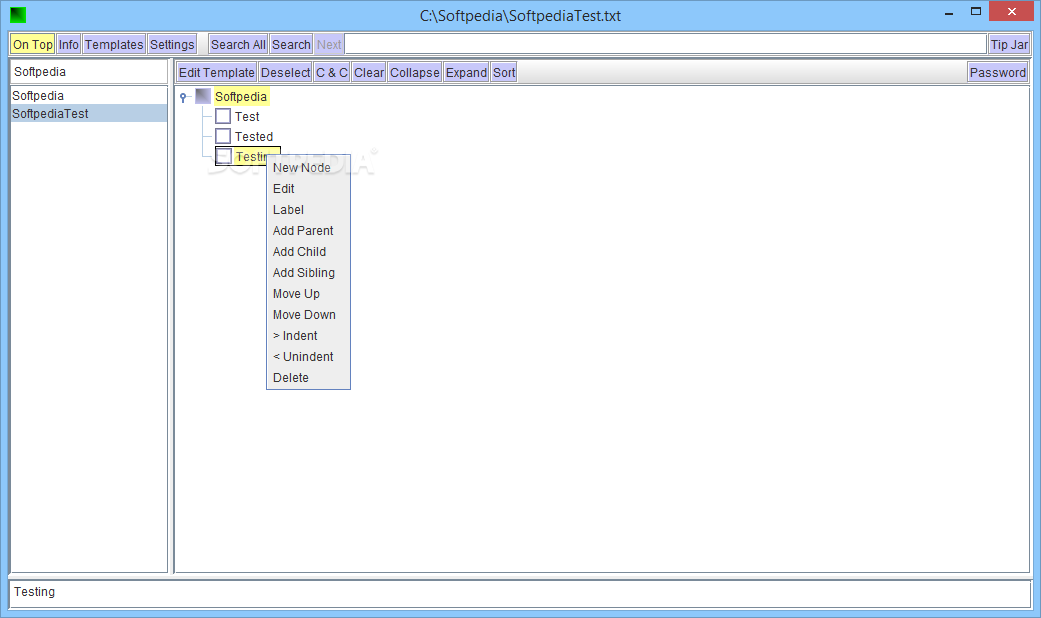
Task: Select Unindent in the context menu
Action: click(308, 356)
